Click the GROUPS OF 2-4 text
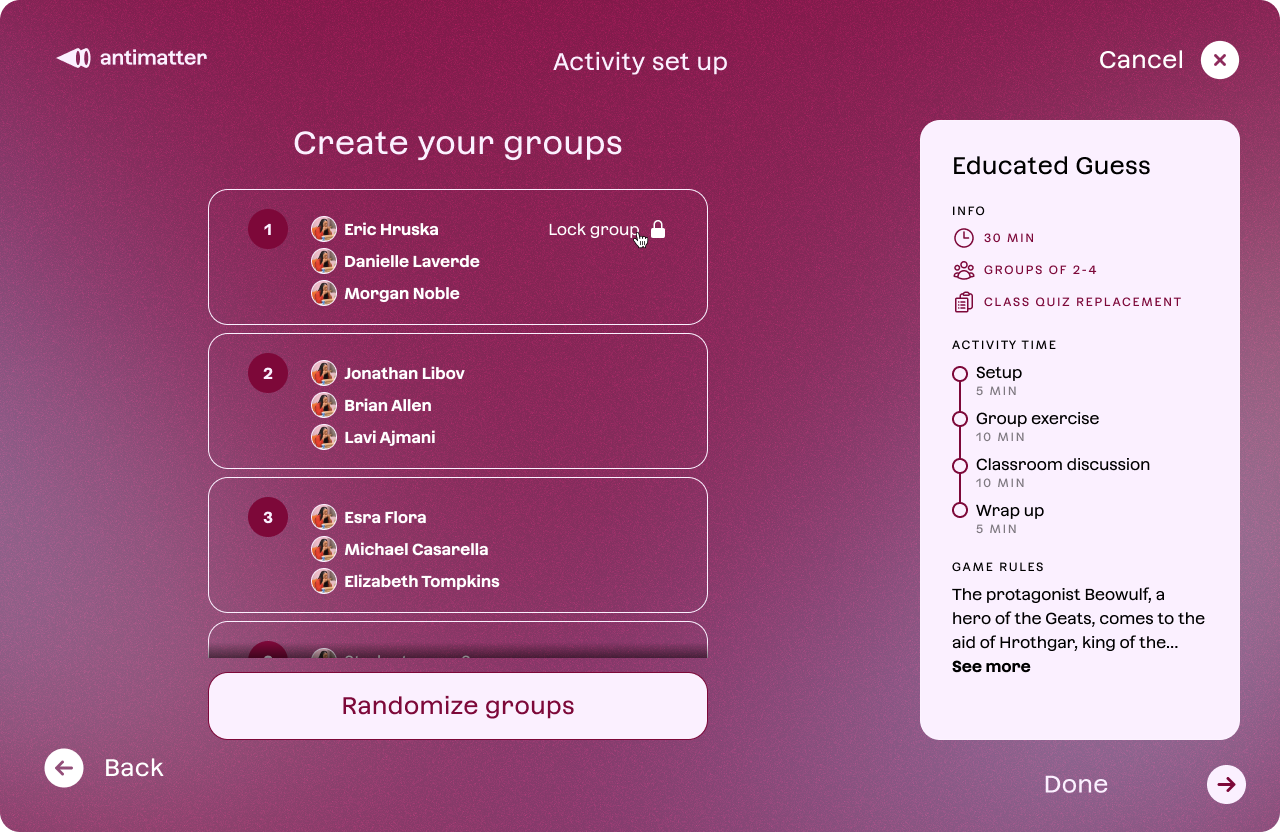This screenshot has width=1286, height=832. [1041, 270]
